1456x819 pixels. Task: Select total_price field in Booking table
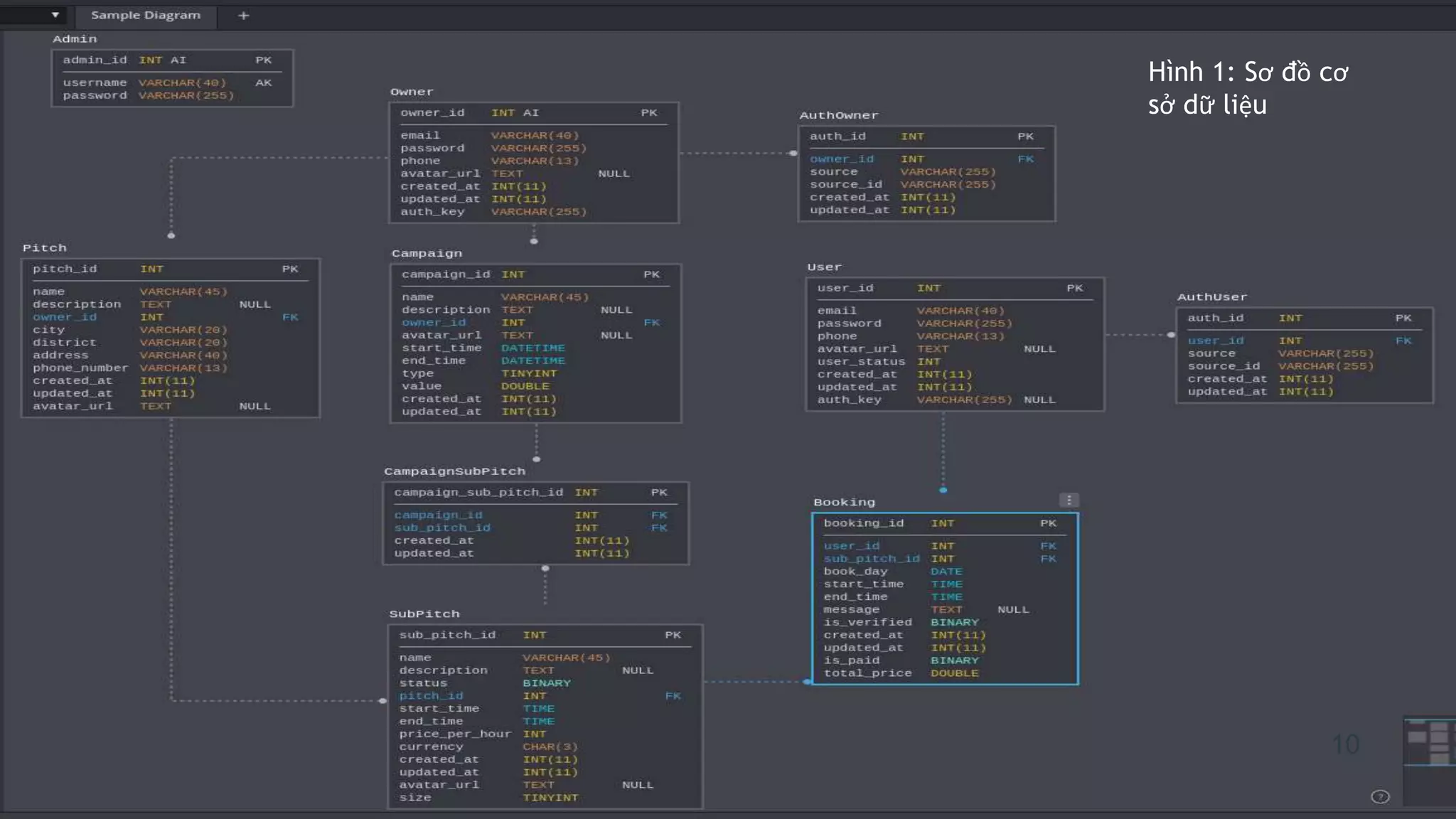867,673
